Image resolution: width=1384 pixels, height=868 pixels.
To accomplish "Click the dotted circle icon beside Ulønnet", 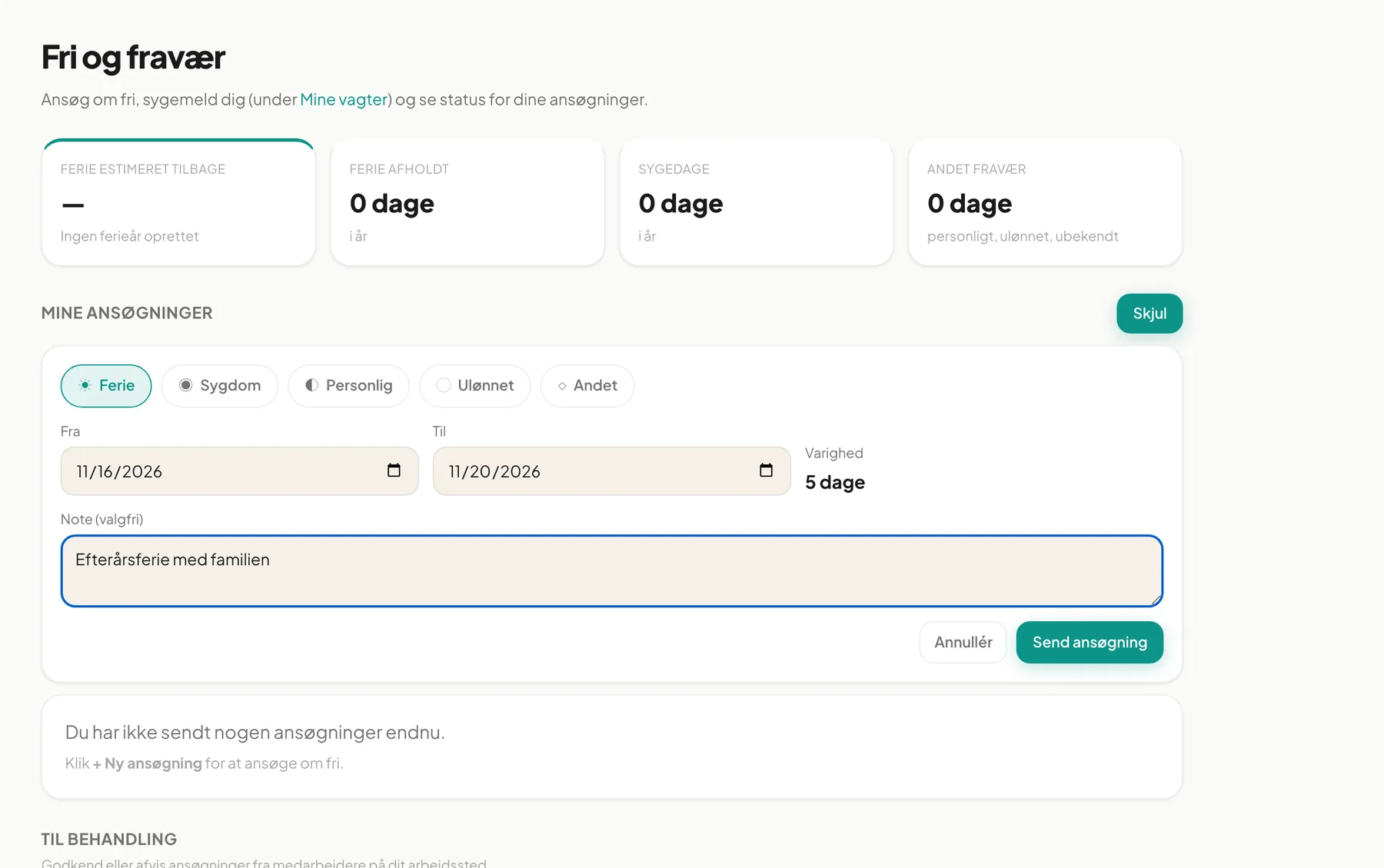I will pyautogui.click(x=444, y=385).
